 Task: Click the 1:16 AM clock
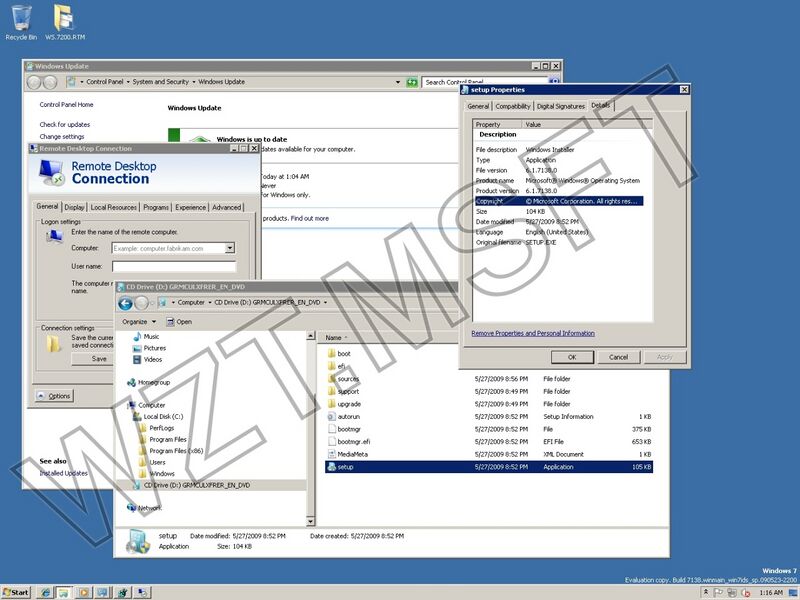pyautogui.click(x=770, y=592)
